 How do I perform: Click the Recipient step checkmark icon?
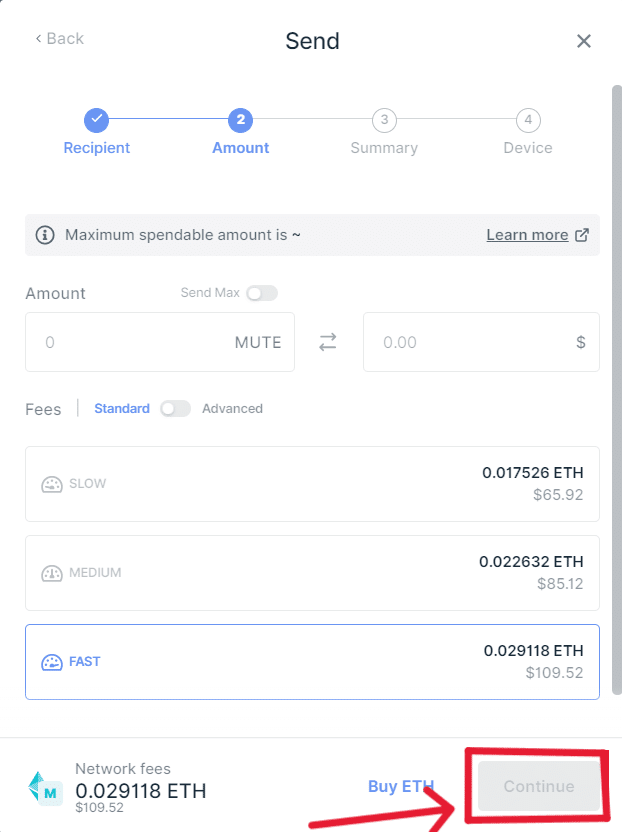[x=96, y=119]
